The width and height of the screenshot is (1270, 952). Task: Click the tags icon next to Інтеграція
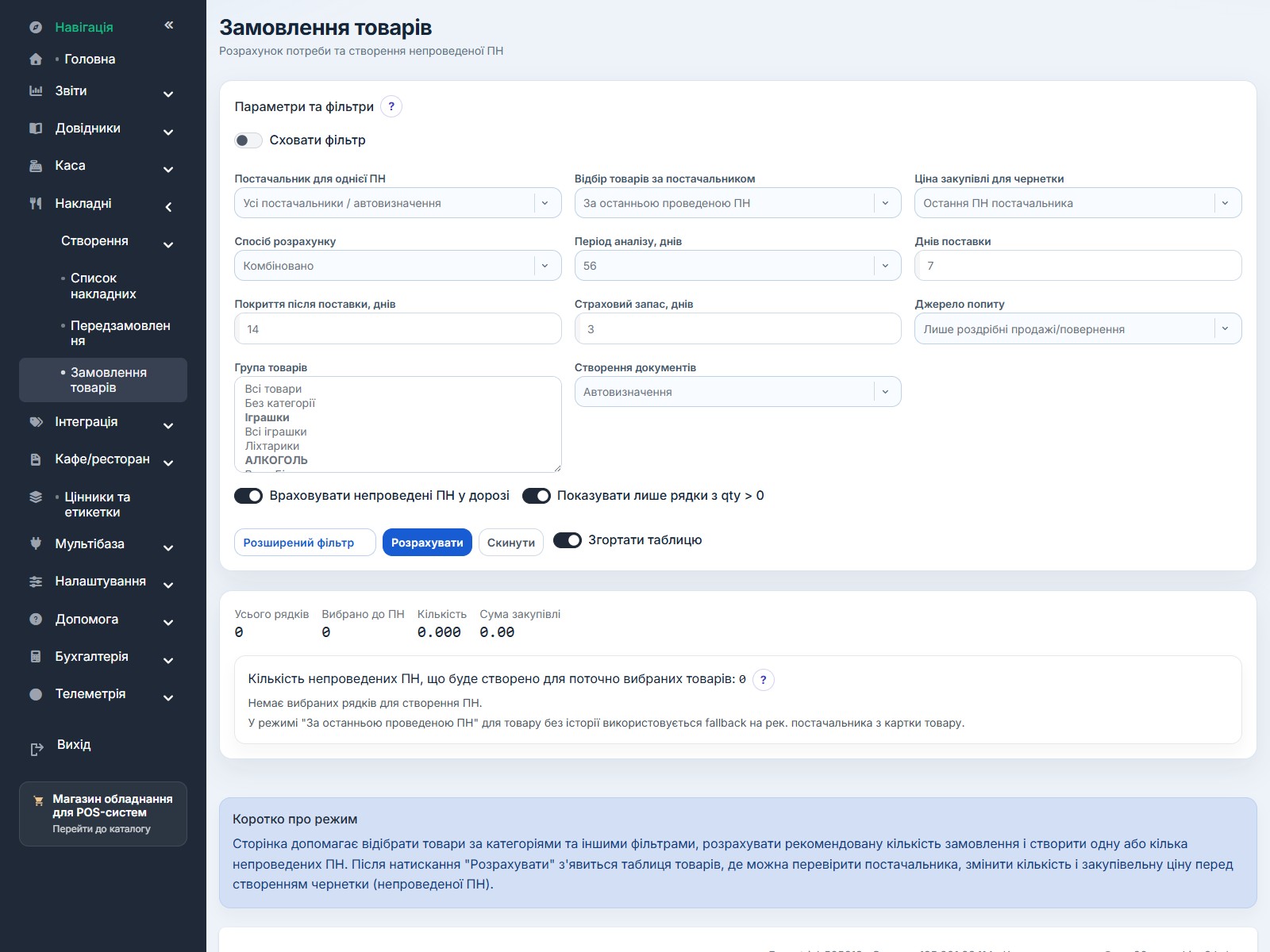(36, 422)
